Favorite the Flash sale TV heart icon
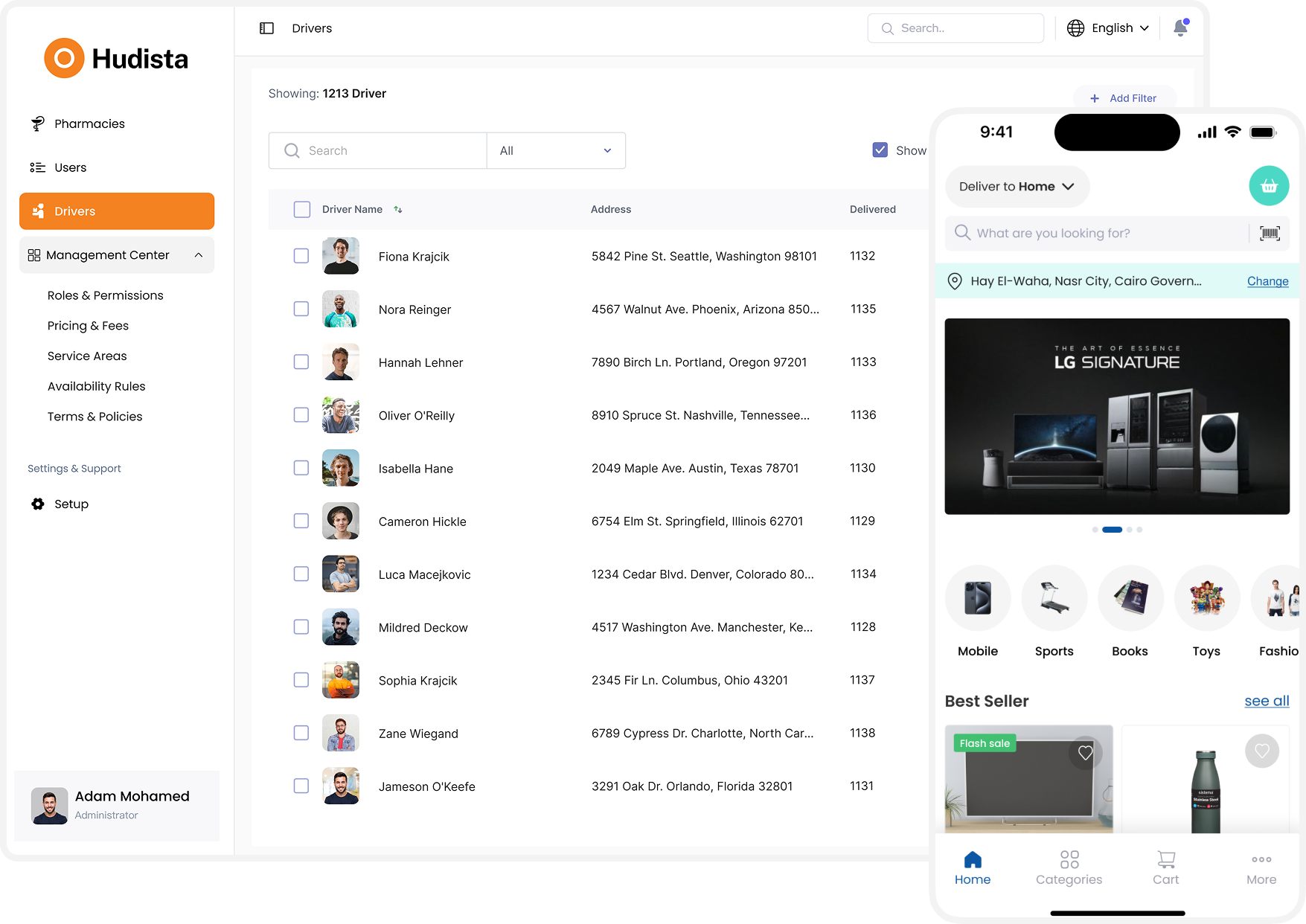Image resolution: width=1306 pixels, height=924 pixels. tap(1085, 753)
